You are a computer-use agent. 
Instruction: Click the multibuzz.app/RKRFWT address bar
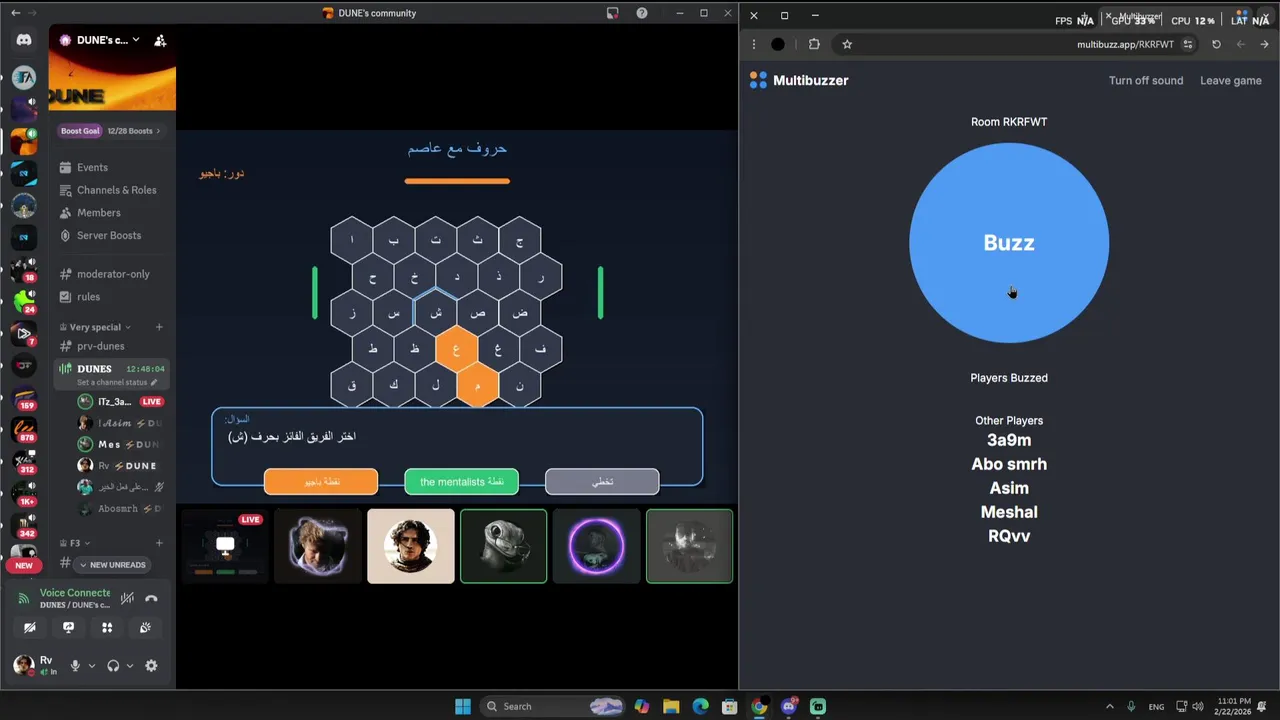pos(1125,44)
